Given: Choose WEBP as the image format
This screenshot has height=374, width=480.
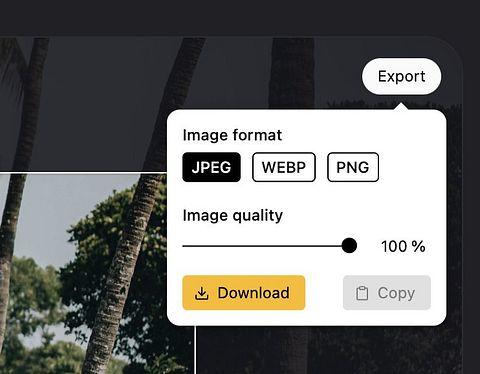Looking at the screenshot, I should click(284, 167).
